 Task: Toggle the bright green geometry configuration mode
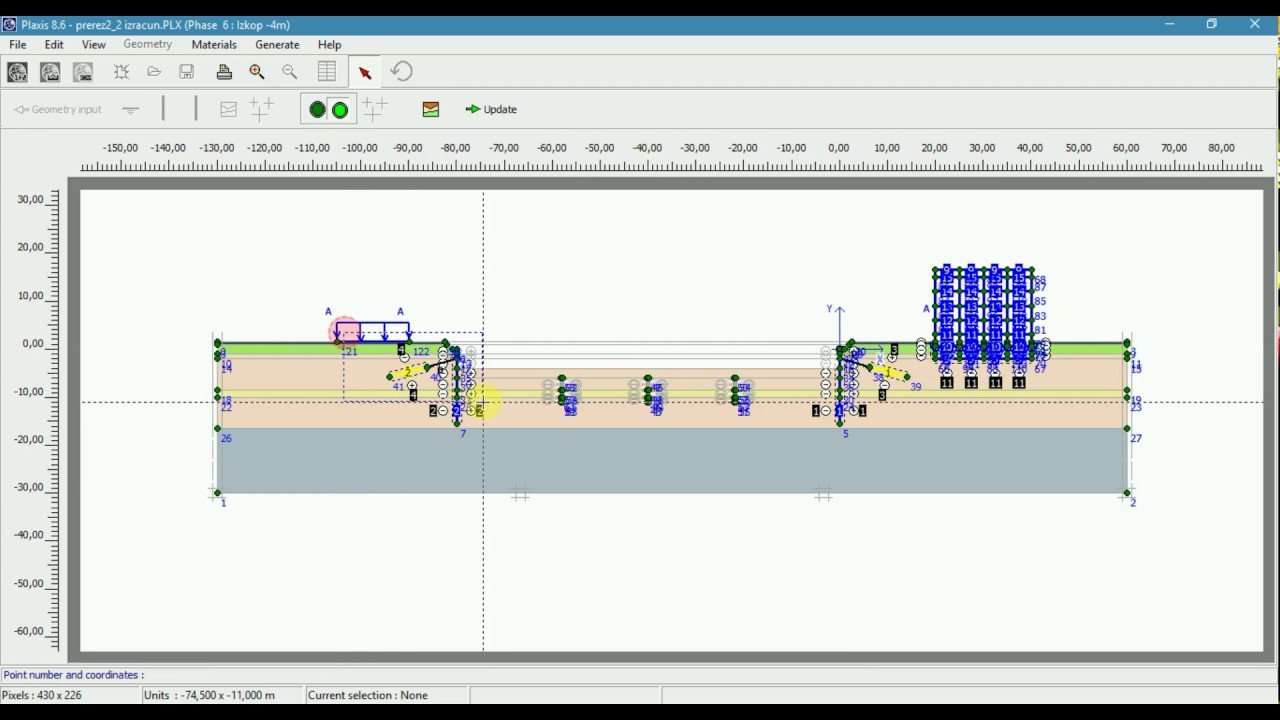point(340,109)
